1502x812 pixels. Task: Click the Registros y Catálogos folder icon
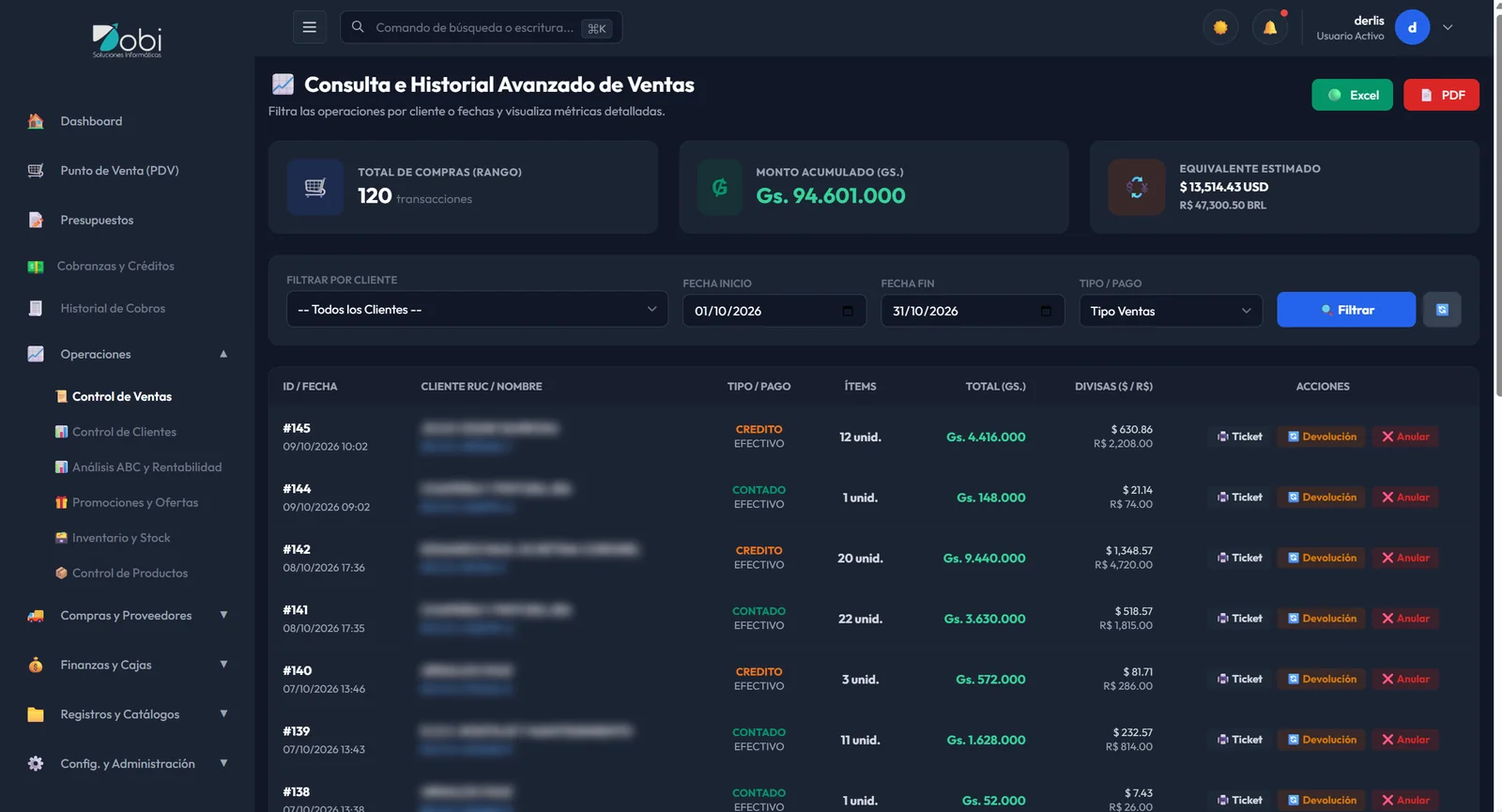coord(36,714)
